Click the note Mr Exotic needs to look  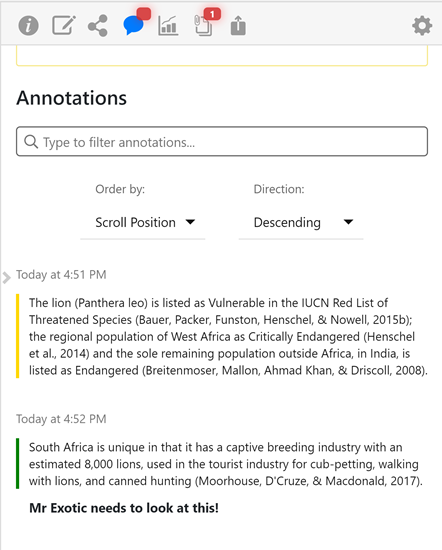[x=124, y=508]
